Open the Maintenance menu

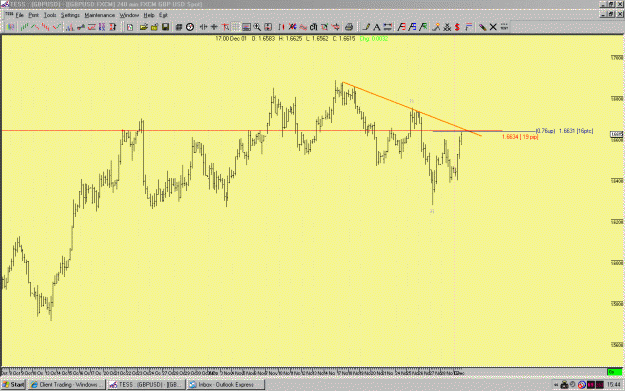[x=100, y=15]
